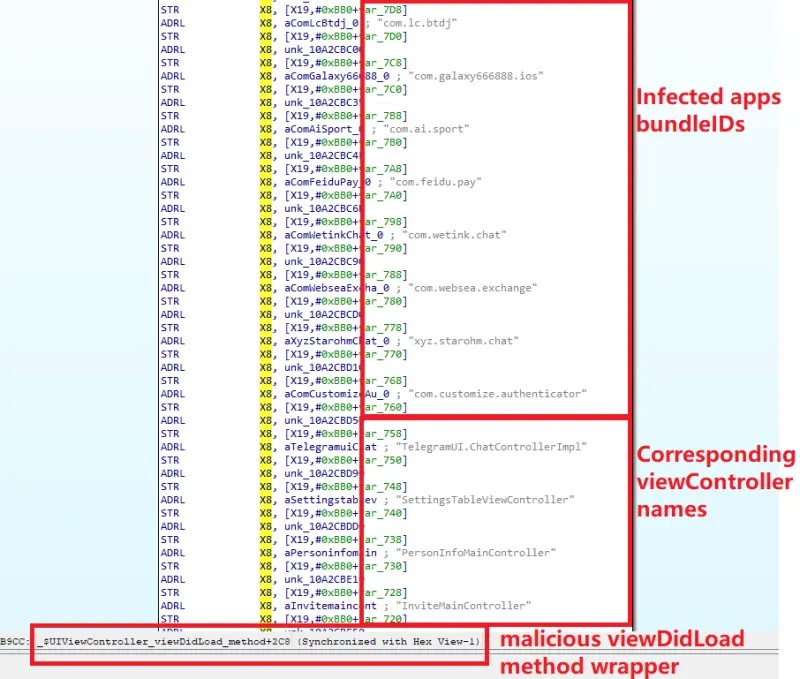This screenshot has height=679, width=800.
Task: Select the "com.wetink.chat" comment text
Action: (x=454, y=235)
